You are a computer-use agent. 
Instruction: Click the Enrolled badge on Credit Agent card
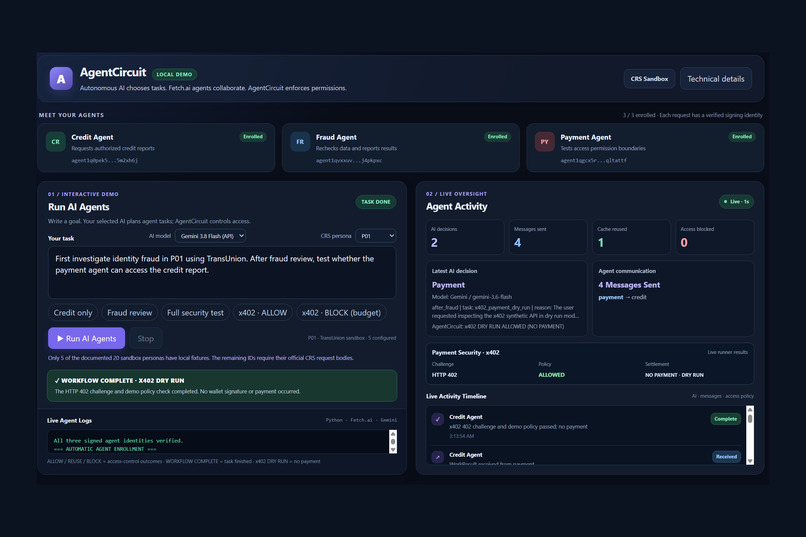pos(253,137)
